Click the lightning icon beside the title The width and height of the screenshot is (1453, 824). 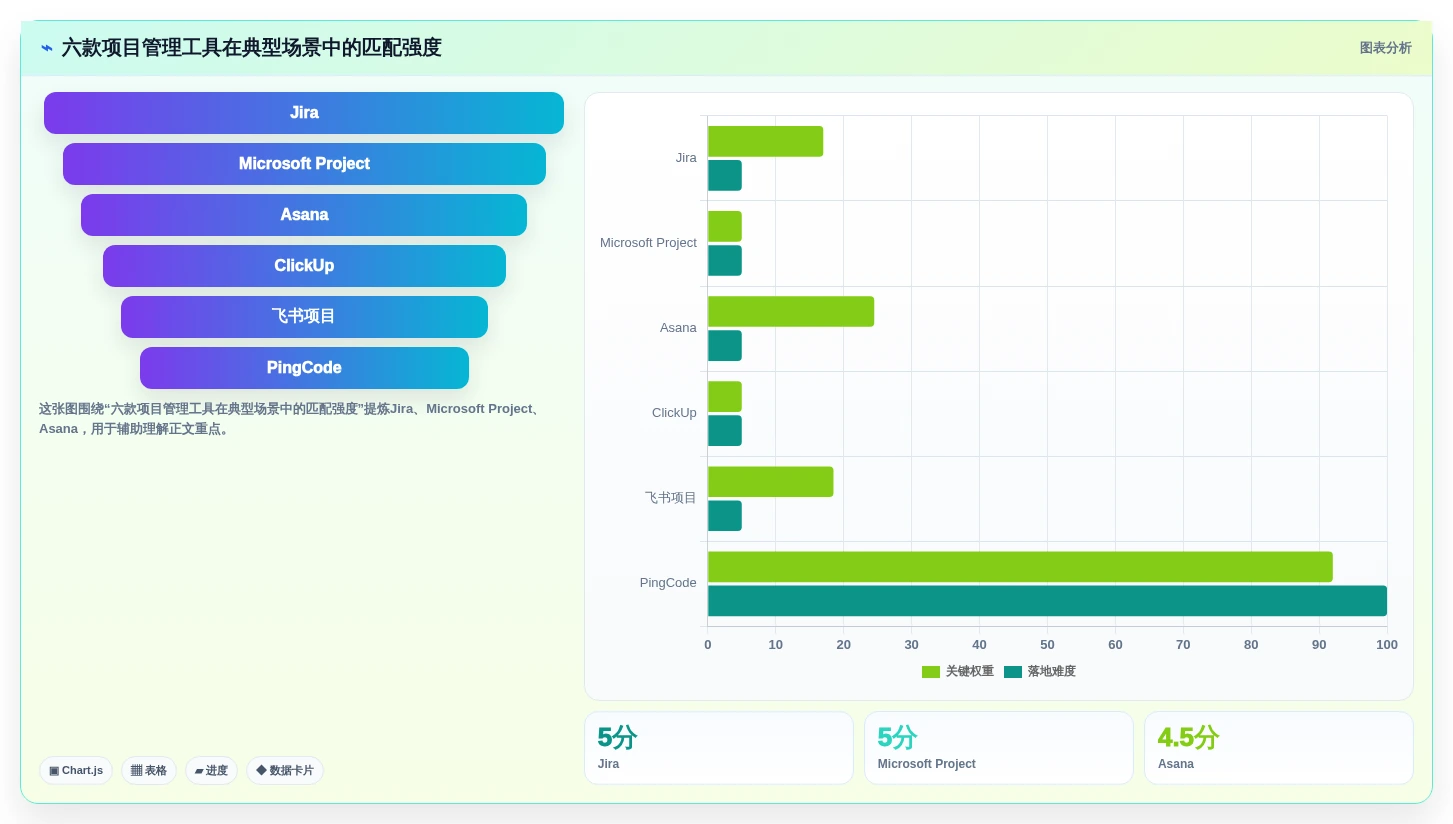pos(47,48)
